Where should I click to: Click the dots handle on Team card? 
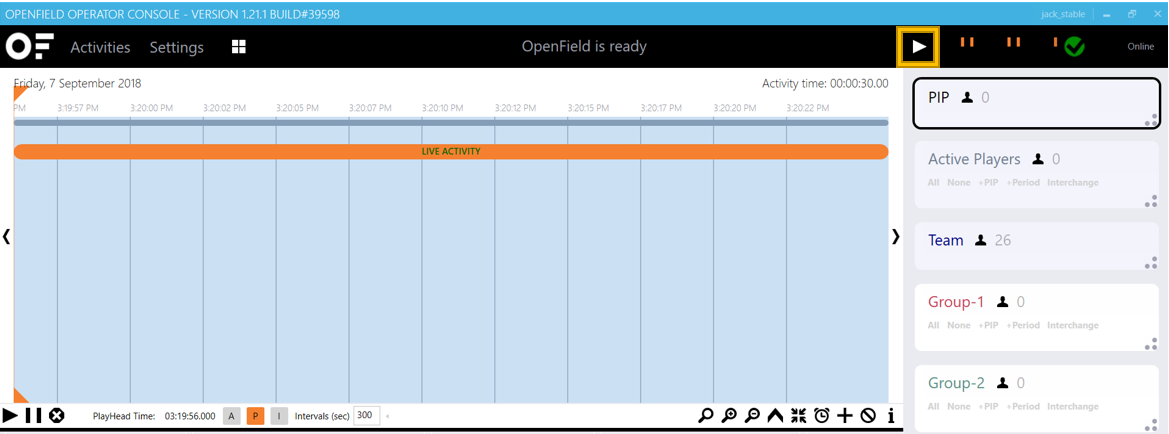[x=1151, y=262]
